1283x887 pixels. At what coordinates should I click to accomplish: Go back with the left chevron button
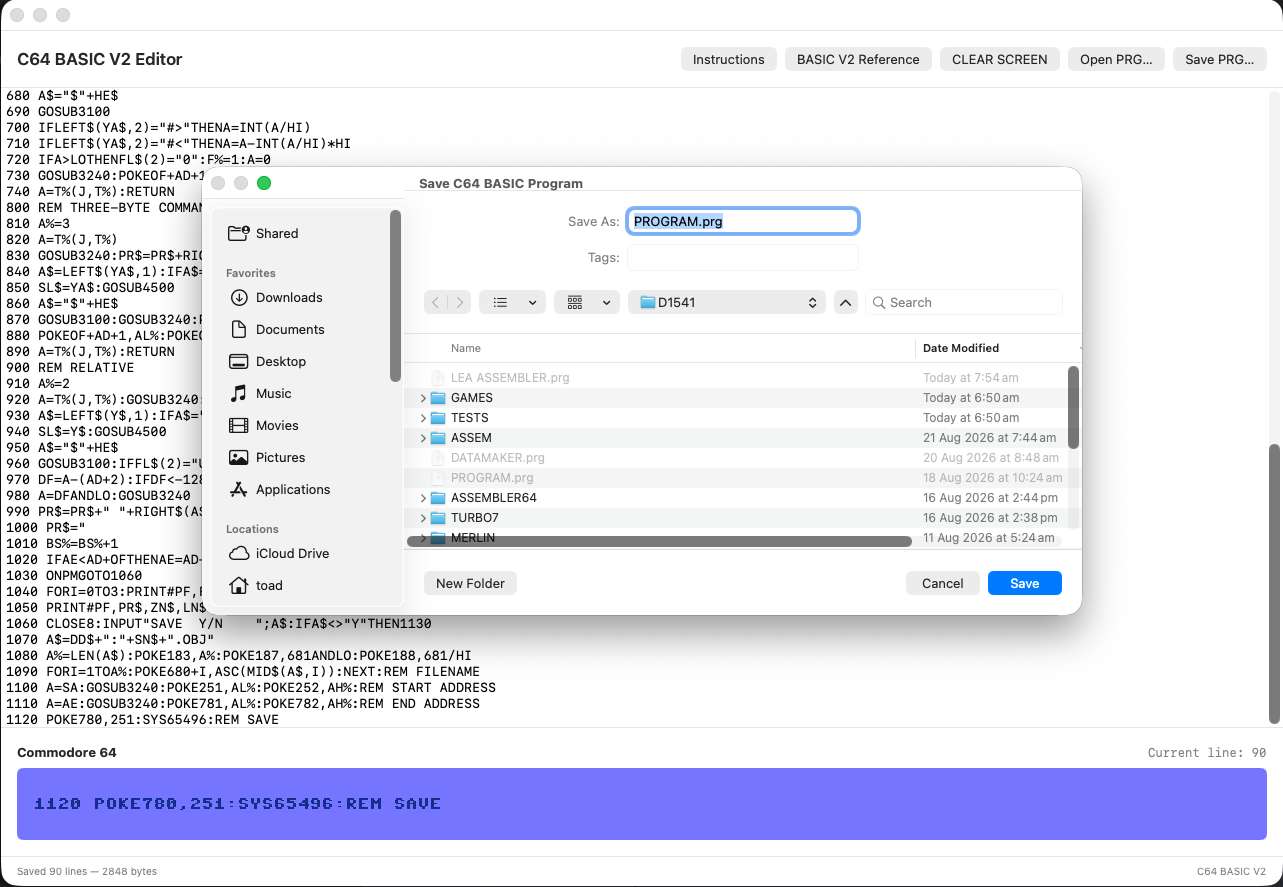[x=435, y=302]
